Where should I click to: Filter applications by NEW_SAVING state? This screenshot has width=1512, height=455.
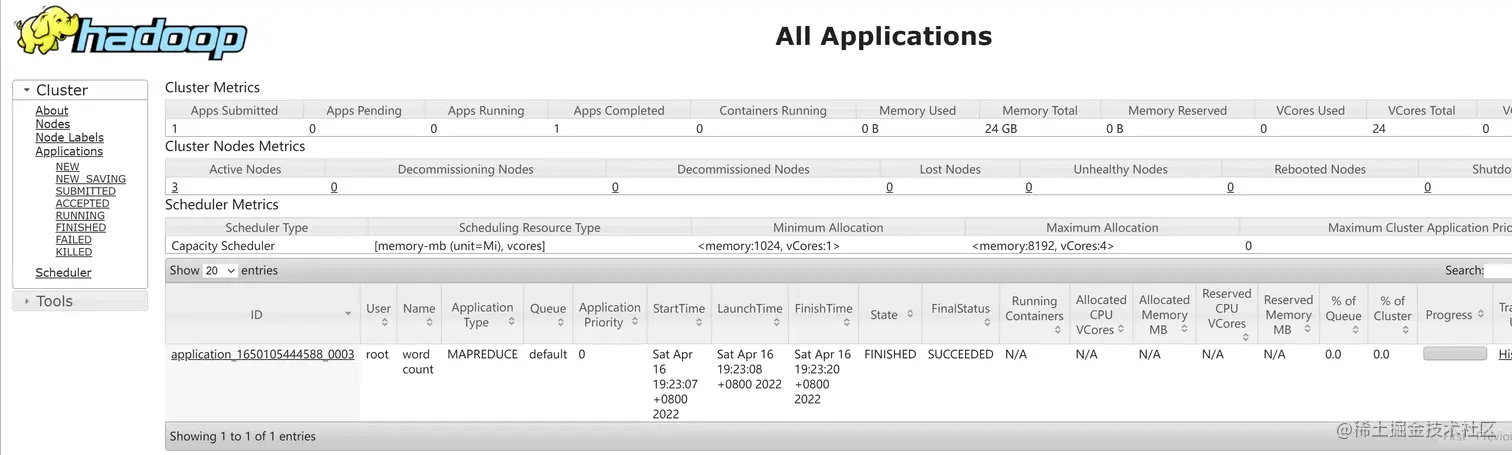pos(91,179)
